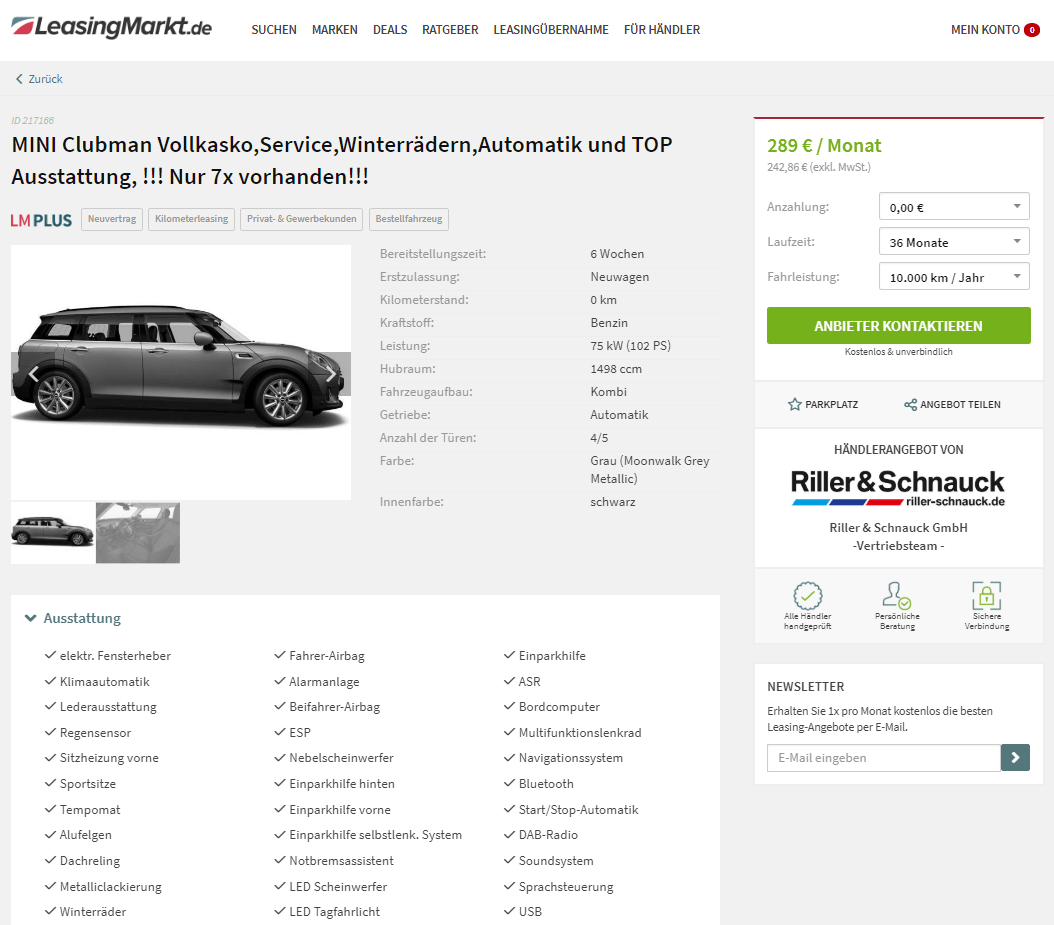
Task: Show the previous car image arrow
Action: coord(34,374)
